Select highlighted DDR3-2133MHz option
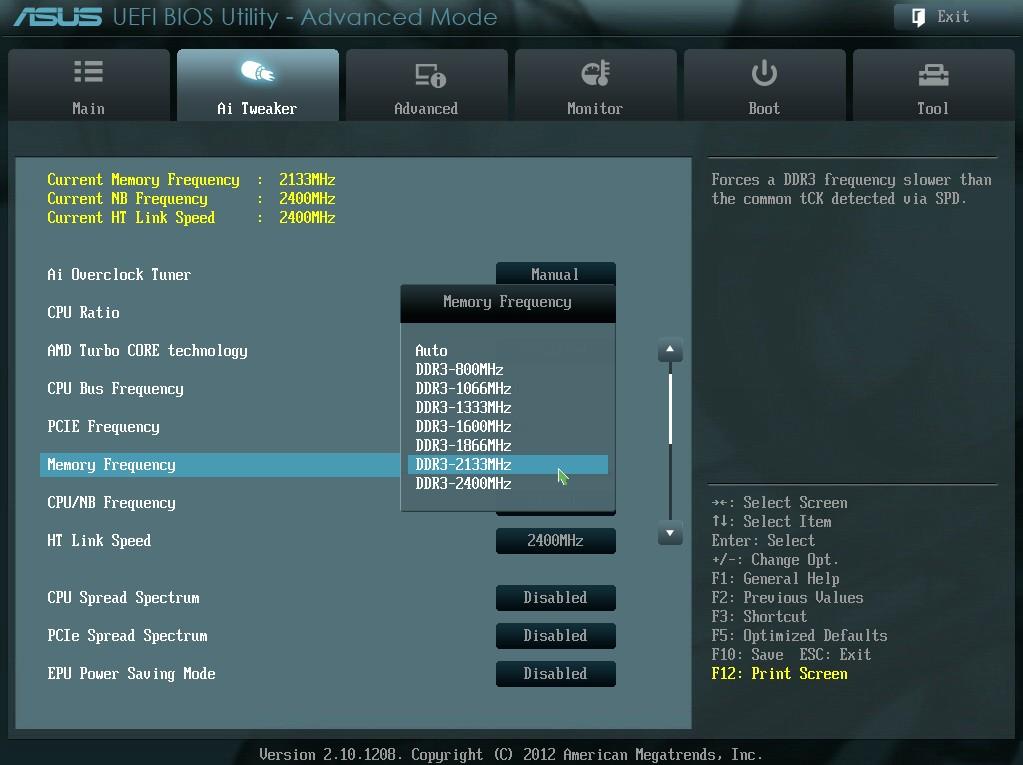 click(508, 464)
